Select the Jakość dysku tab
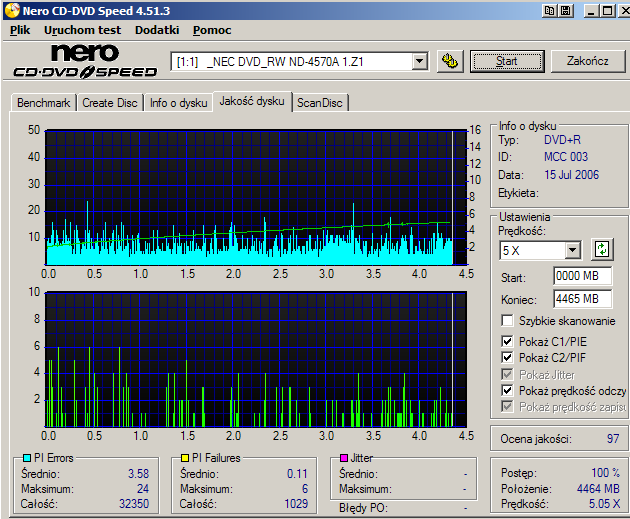 [252, 101]
